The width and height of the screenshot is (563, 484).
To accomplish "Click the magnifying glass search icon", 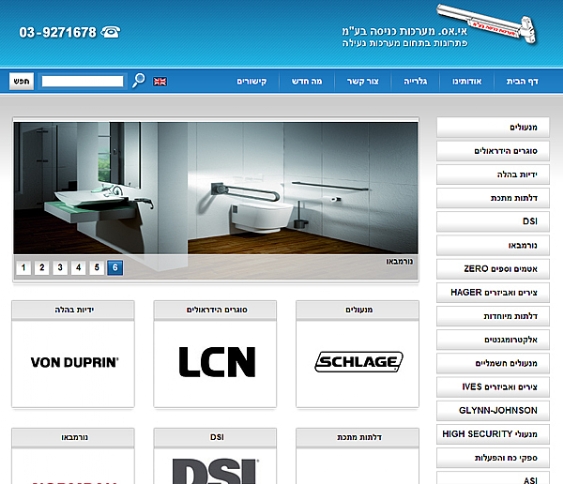I will (138, 80).
